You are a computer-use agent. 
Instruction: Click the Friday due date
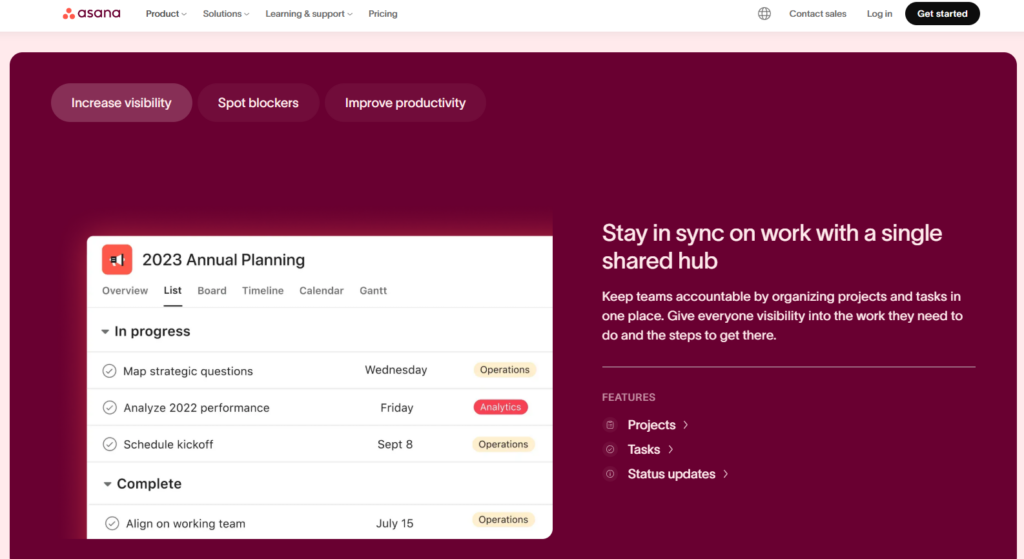396,407
